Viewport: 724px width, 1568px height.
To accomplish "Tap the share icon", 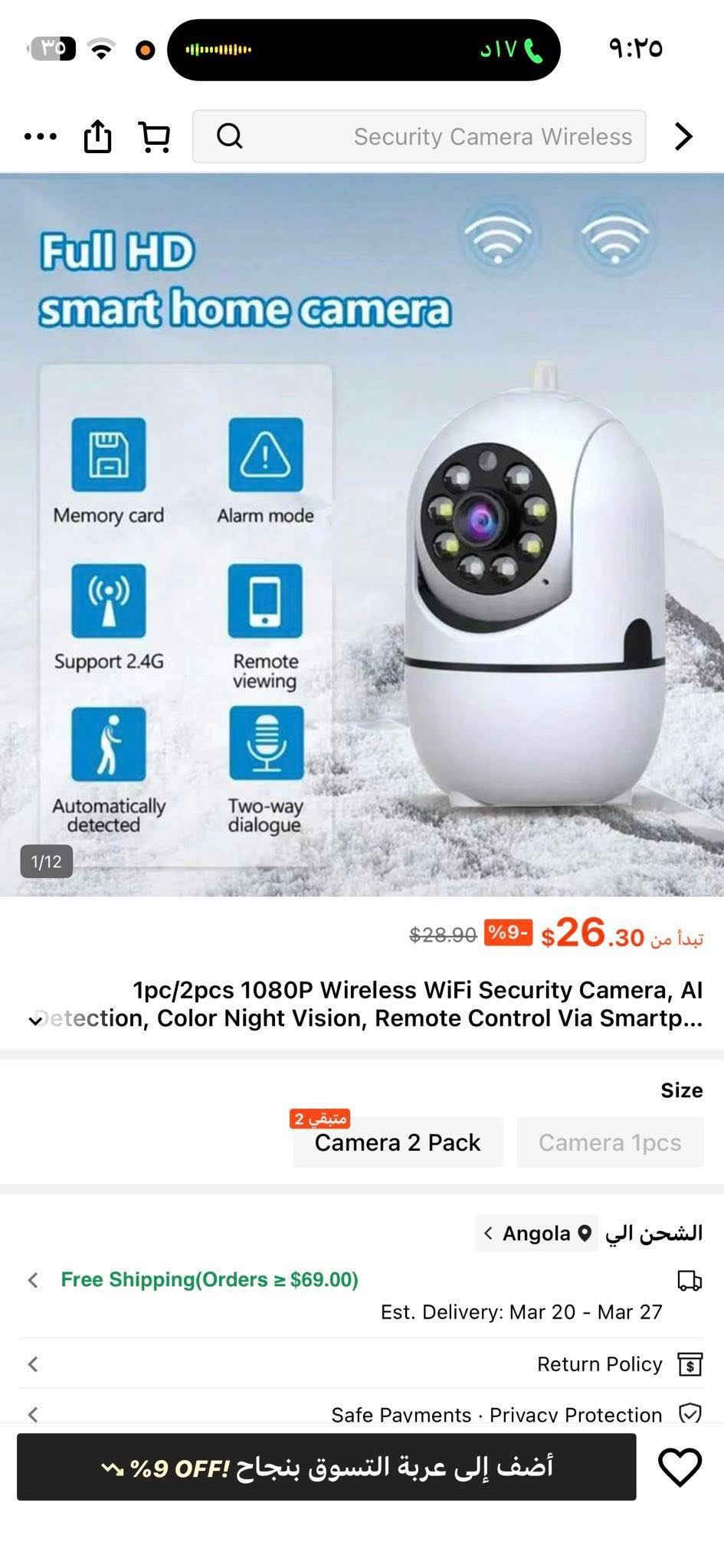I will point(97,136).
